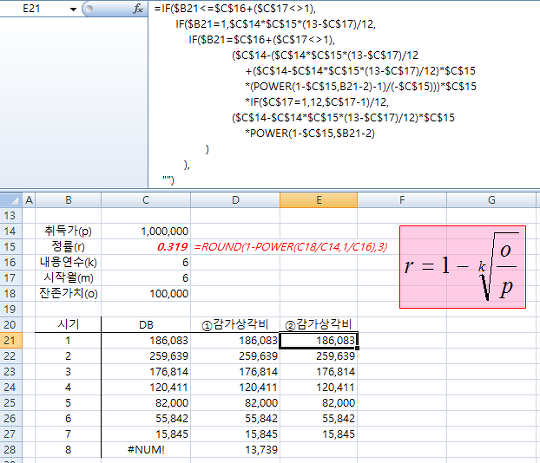Image resolution: width=540 pixels, height=463 pixels.
Task: Select row 19 header
Action: tap(11, 309)
